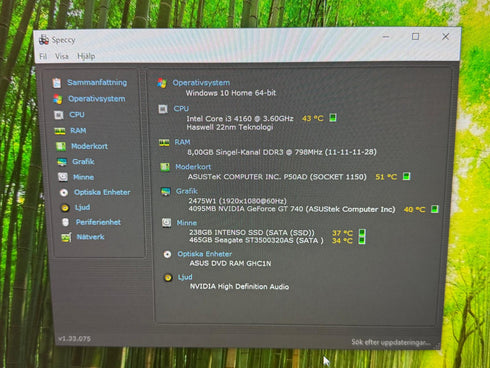Click the Speccy app icon in title bar
Image resolution: width=490 pixels, height=368 pixels.
click(x=44, y=40)
